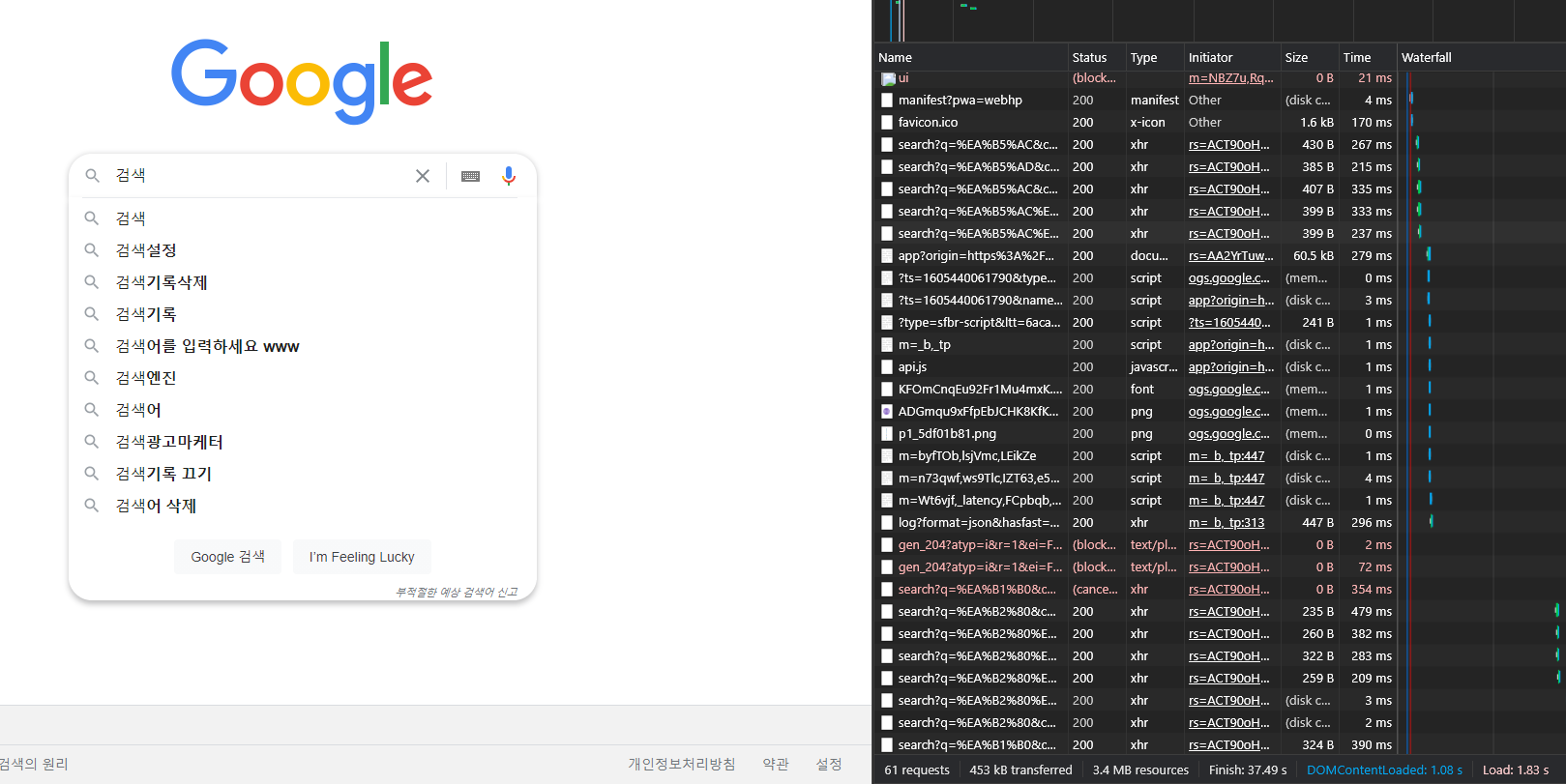Screen dimensions: 1566x784
Task: Sort network requests by Initiator column
Action: (1232, 57)
